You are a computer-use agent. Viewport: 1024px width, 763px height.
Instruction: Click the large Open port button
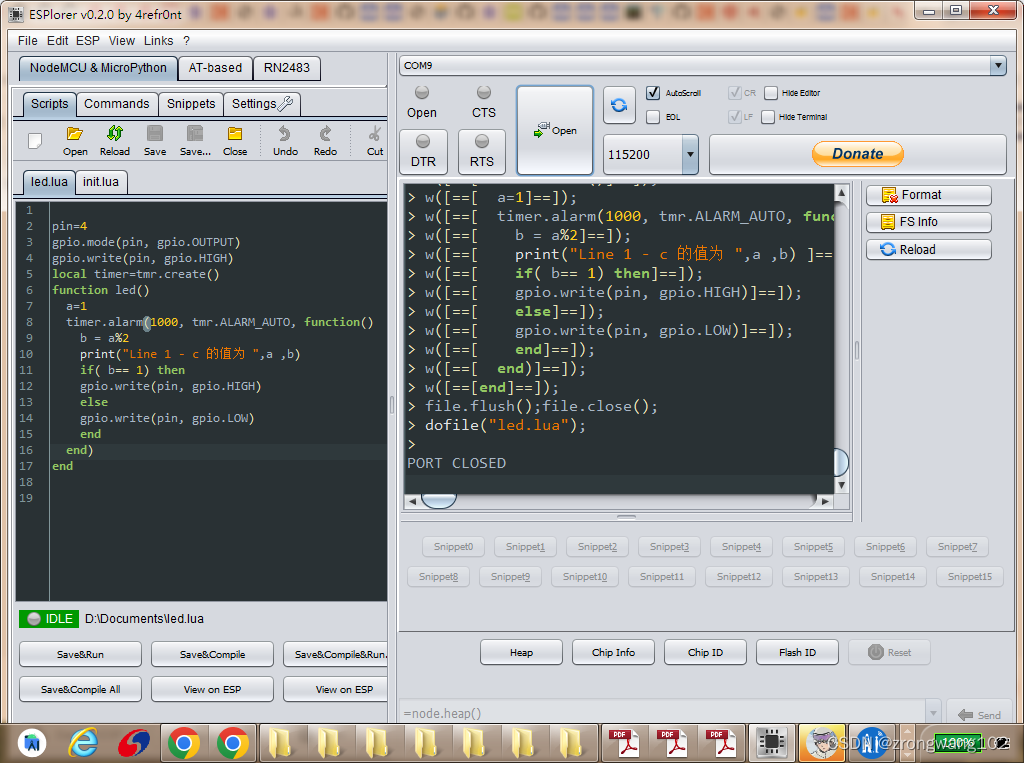pyautogui.click(x=555, y=130)
